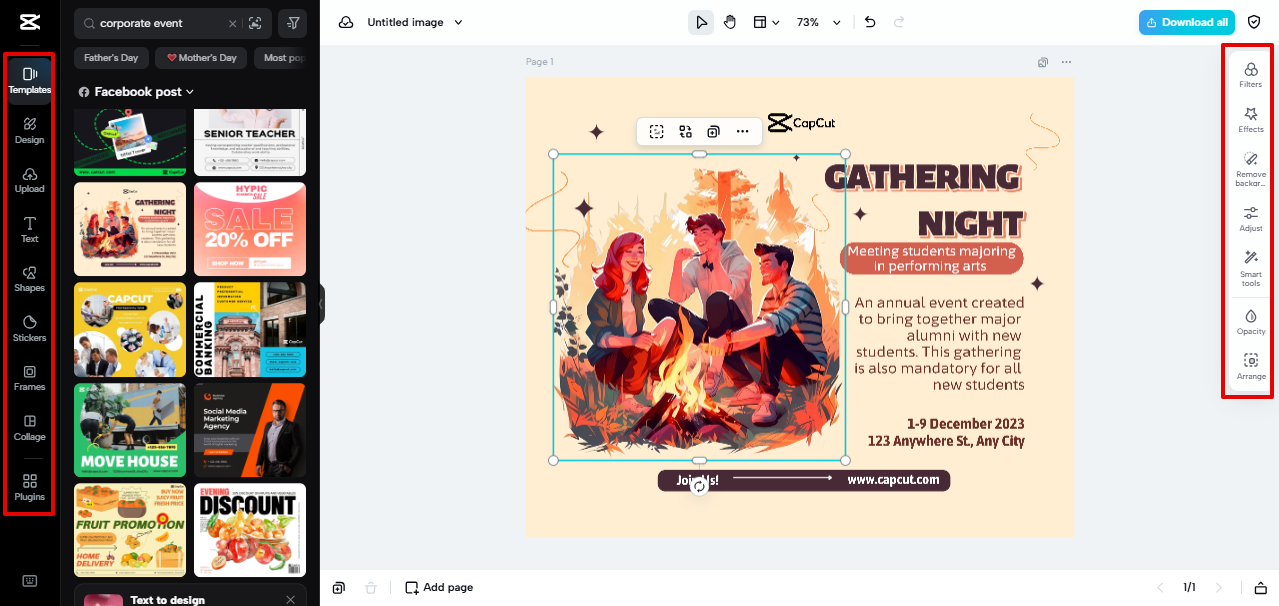This screenshot has width=1279, height=606.
Task: Open the Smart tools panel
Action: click(x=1249, y=270)
